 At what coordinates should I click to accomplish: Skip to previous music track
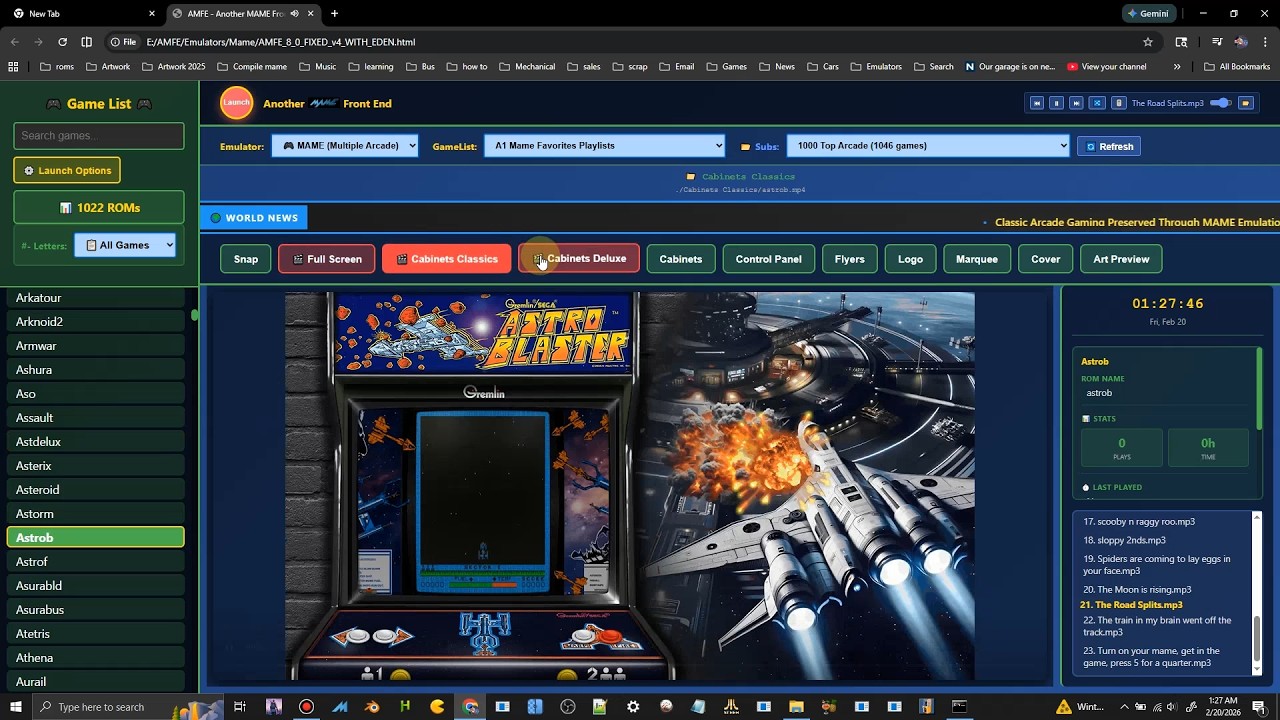pos(1037,103)
